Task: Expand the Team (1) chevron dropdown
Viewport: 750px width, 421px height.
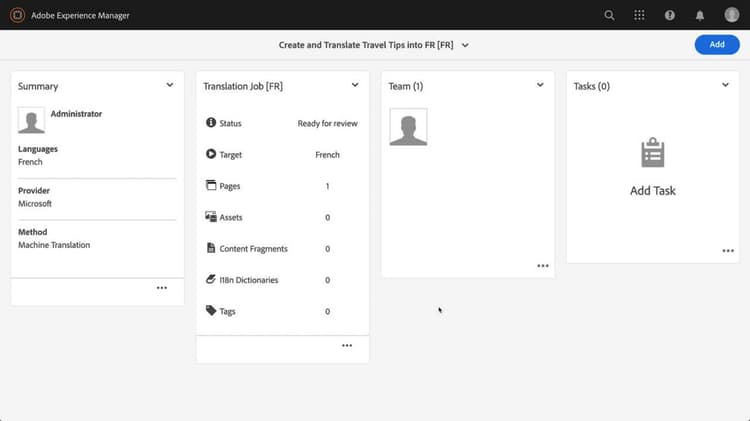Action: click(540, 85)
